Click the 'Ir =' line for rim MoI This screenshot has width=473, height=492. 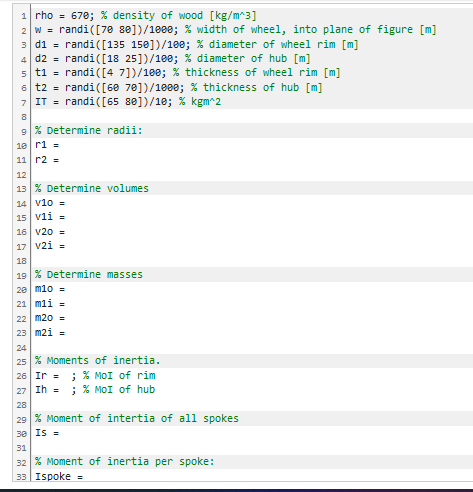click(x=95, y=376)
